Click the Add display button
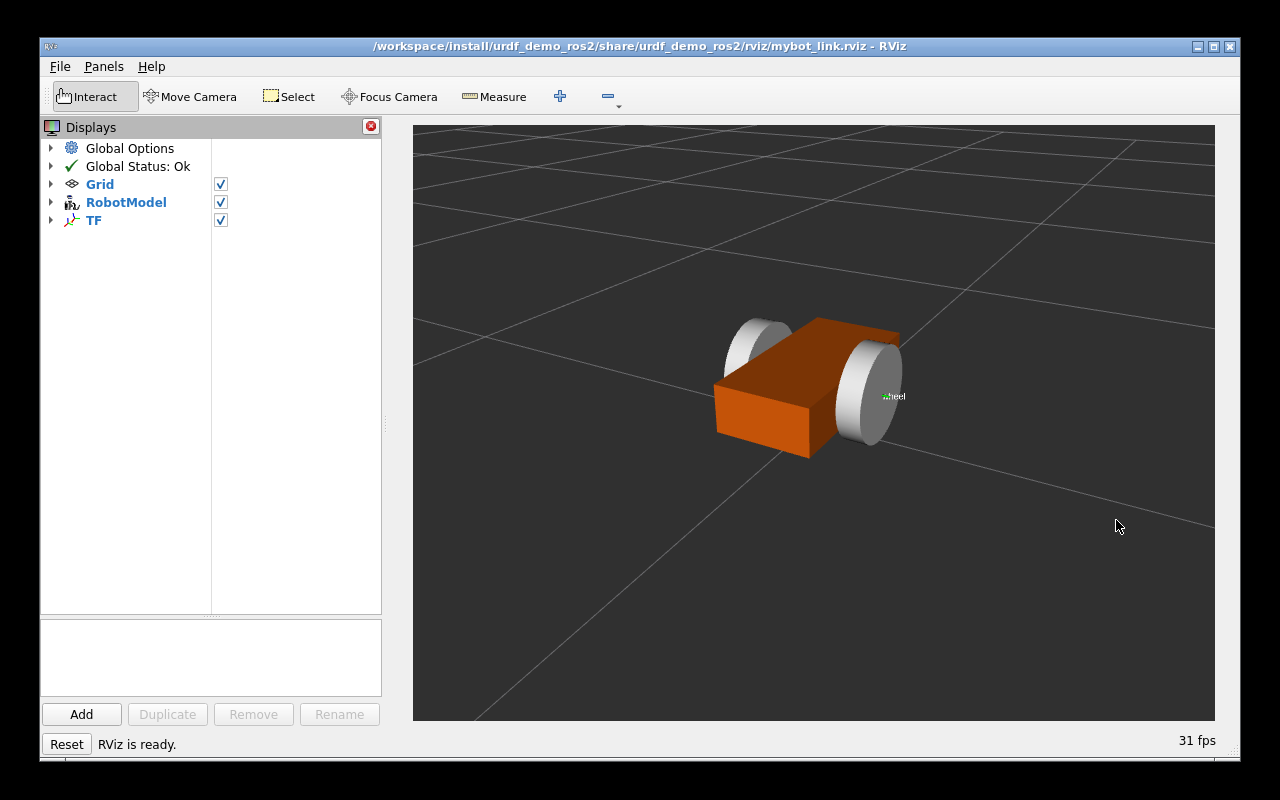The width and height of the screenshot is (1280, 800). pyautogui.click(x=82, y=714)
